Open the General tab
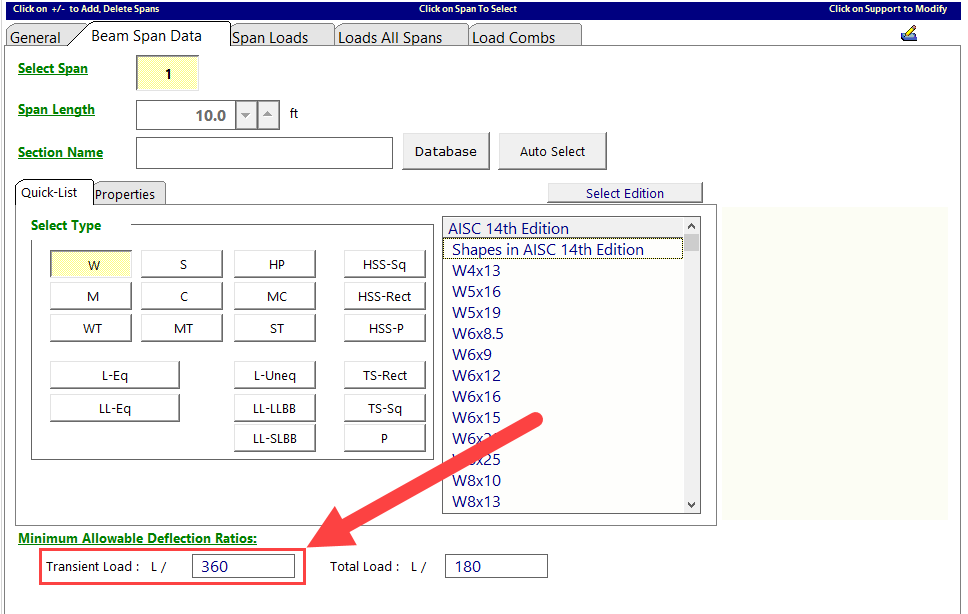Screen dimensions: 968x614 35,38
